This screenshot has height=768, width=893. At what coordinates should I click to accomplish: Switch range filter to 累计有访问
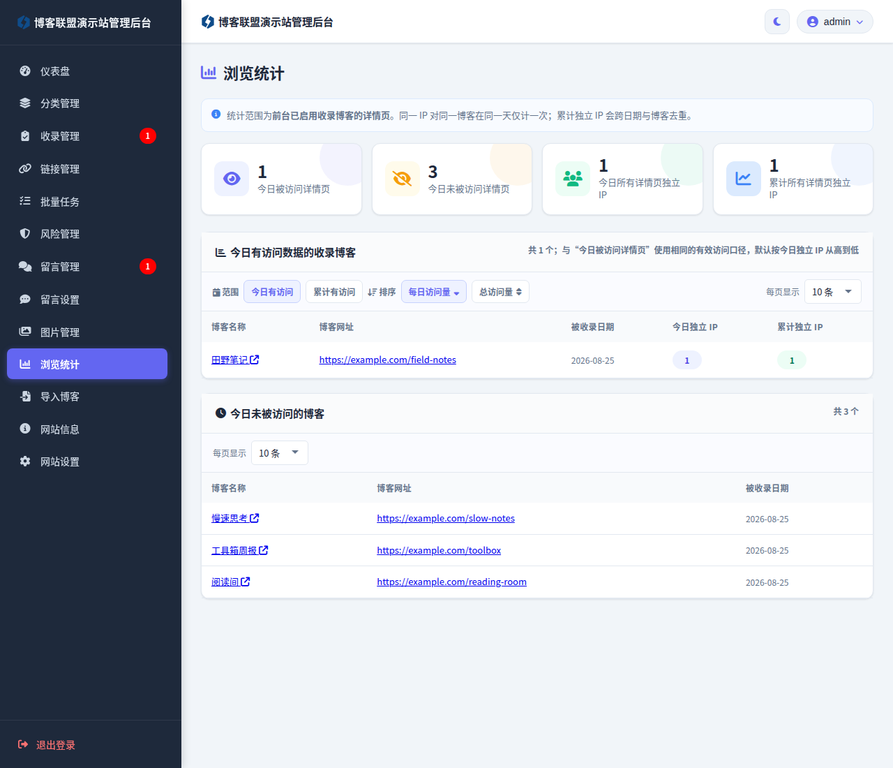(x=334, y=292)
